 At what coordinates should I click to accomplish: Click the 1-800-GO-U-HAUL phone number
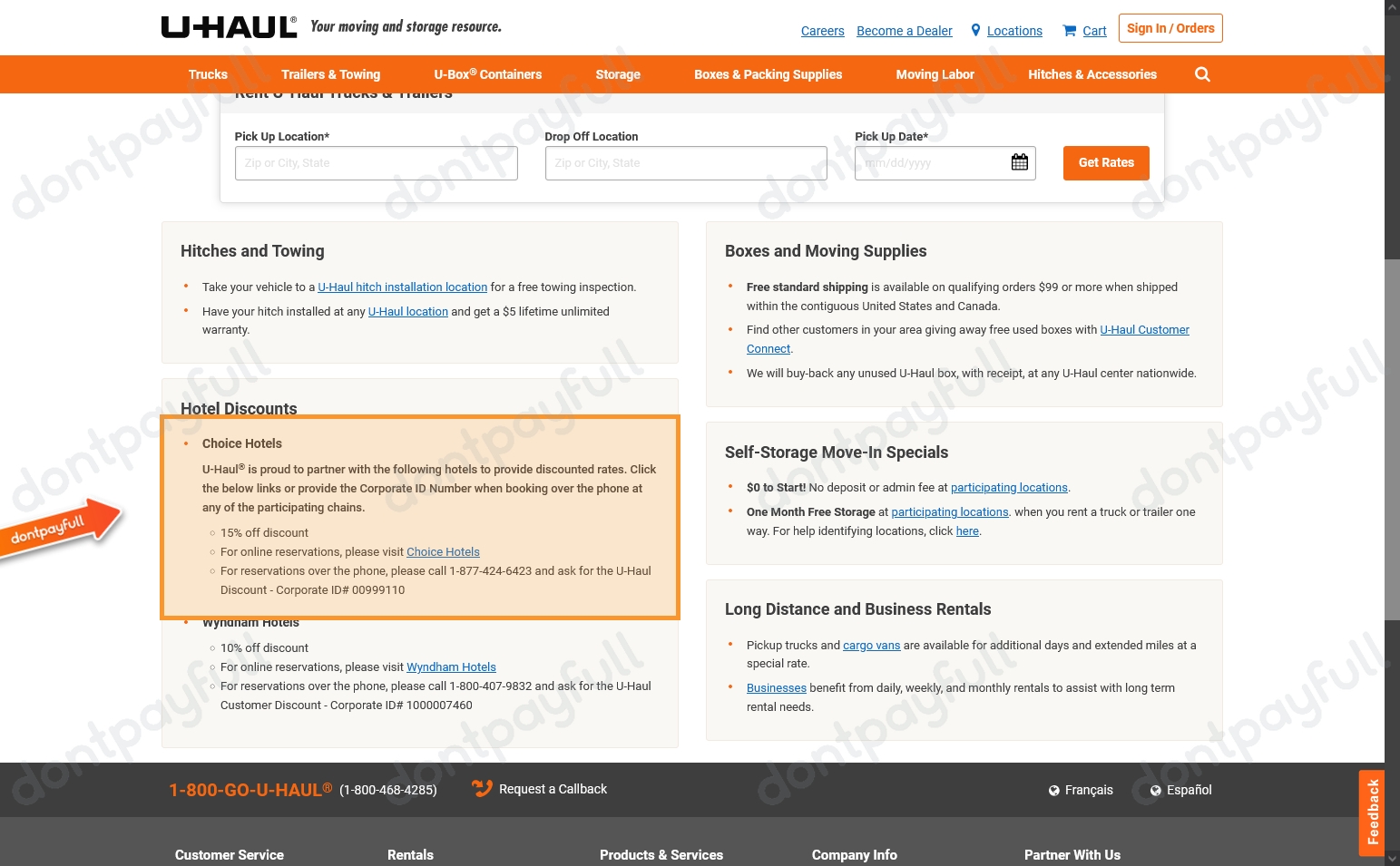[x=250, y=790]
